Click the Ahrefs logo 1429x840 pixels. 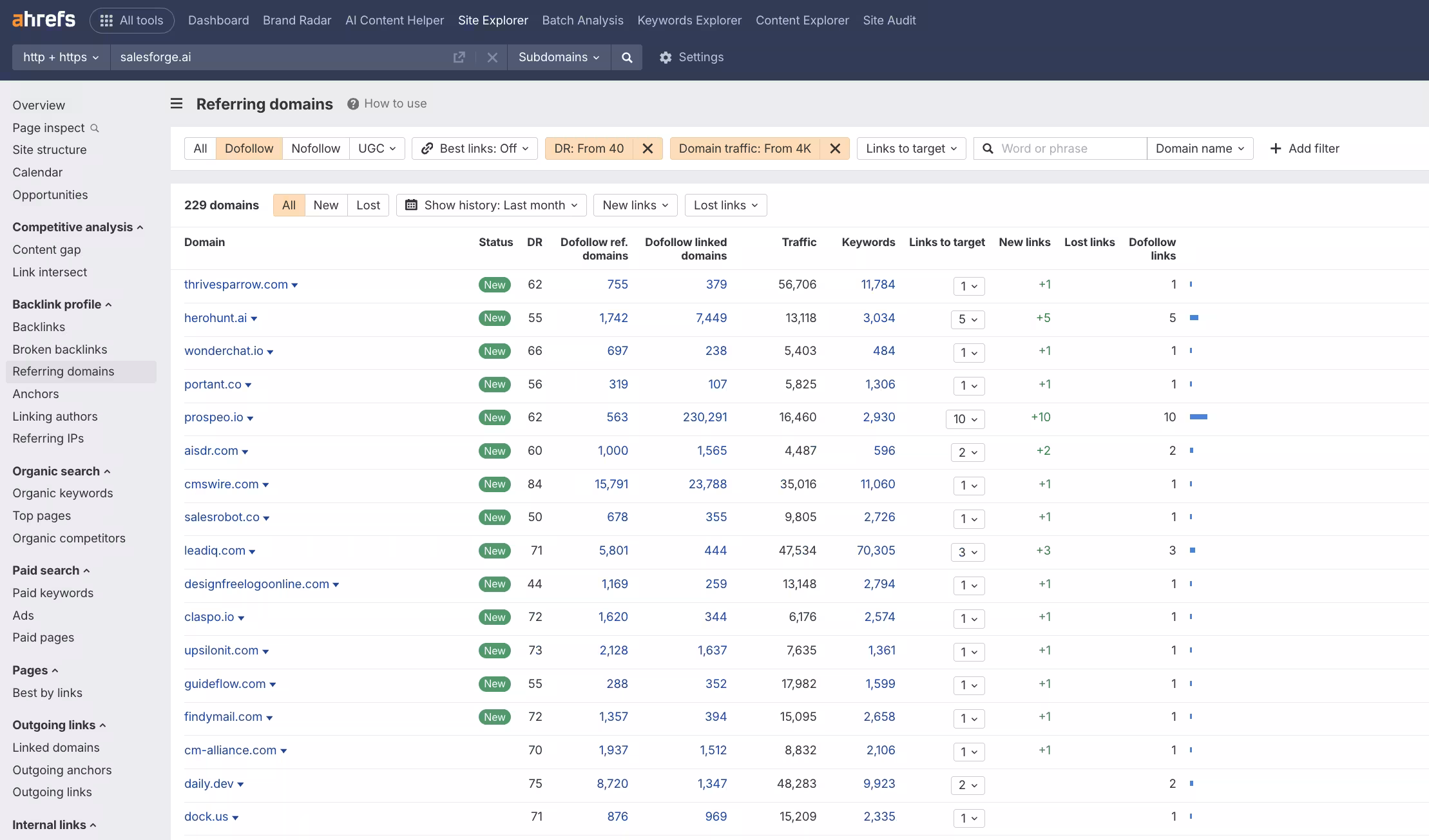coord(44,19)
